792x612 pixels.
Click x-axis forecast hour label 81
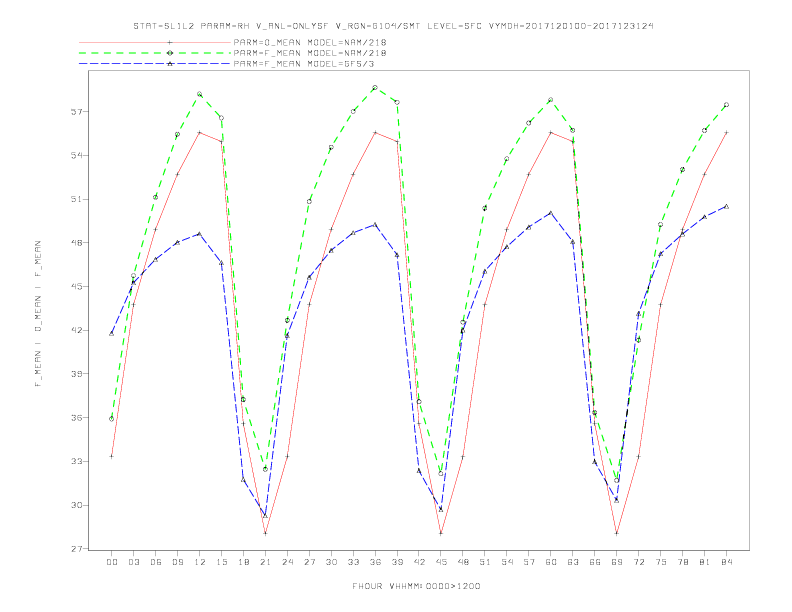coord(705,562)
